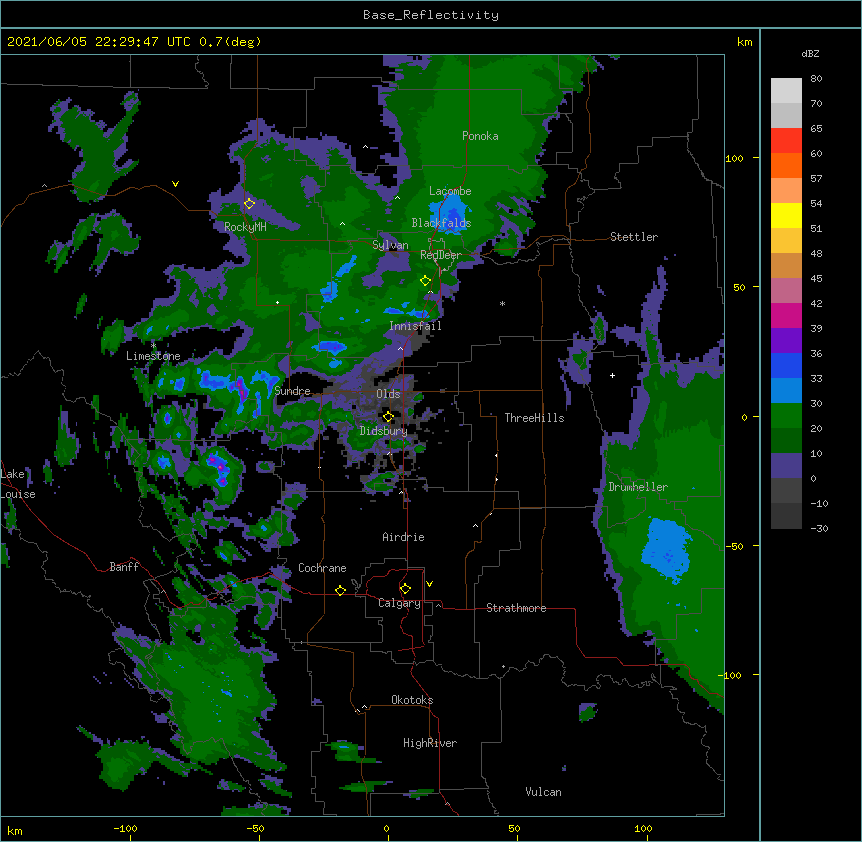This screenshot has width=862, height=842.
Task: Select the yellow diamond marker above Calgary label
Action: [x=405, y=589]
